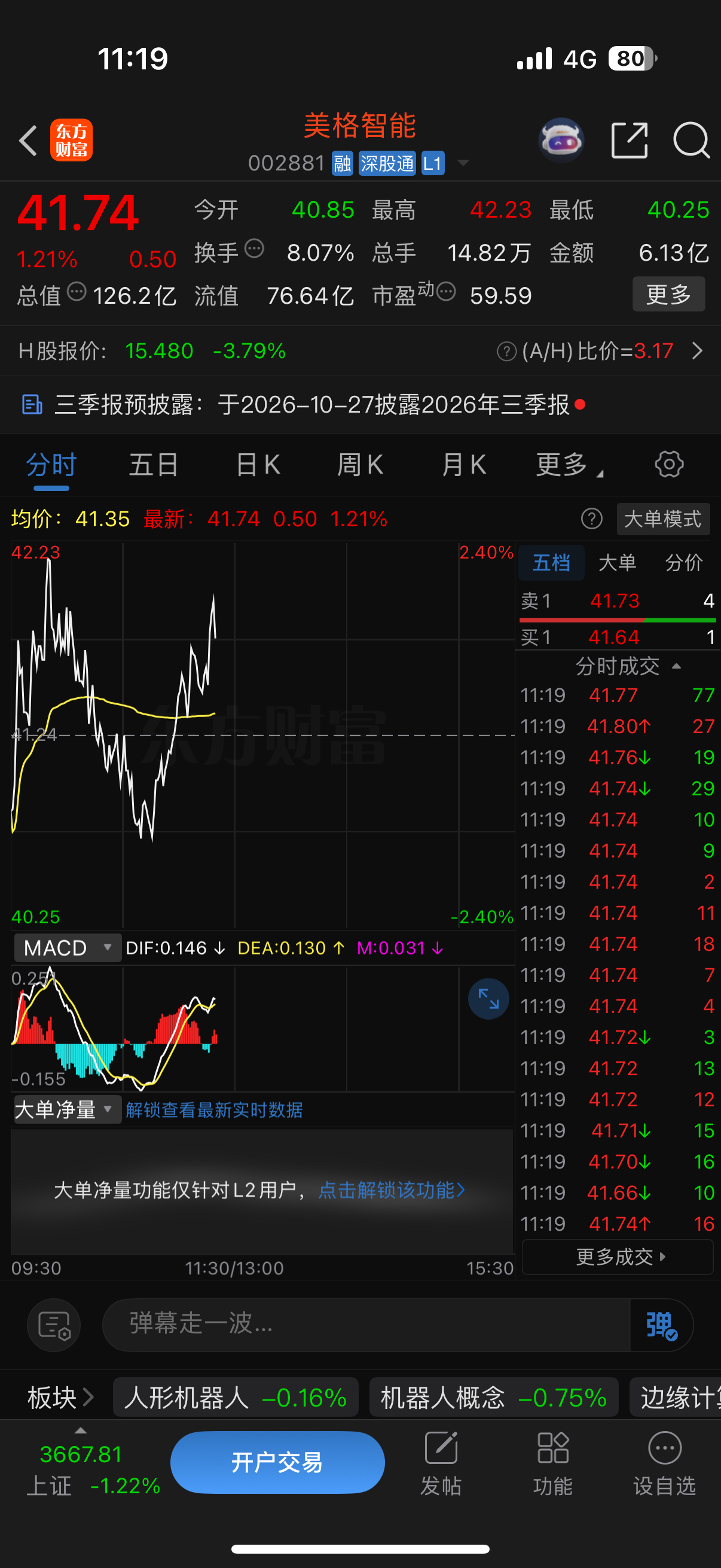721x1568 pixels.
Task: Open 人形机器人 sector chip
Action: tap(236, 1398)
